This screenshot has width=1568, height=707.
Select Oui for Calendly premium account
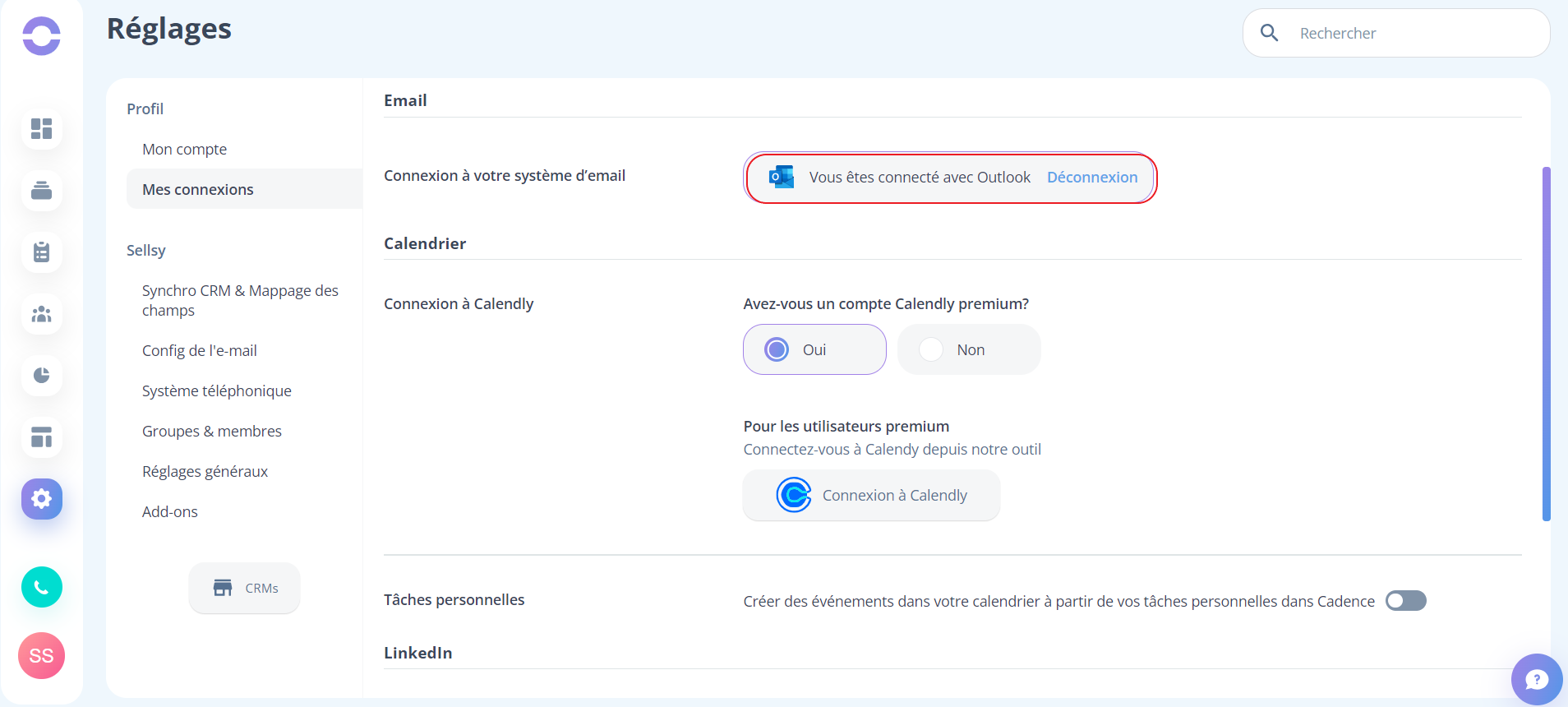point(814,349)
